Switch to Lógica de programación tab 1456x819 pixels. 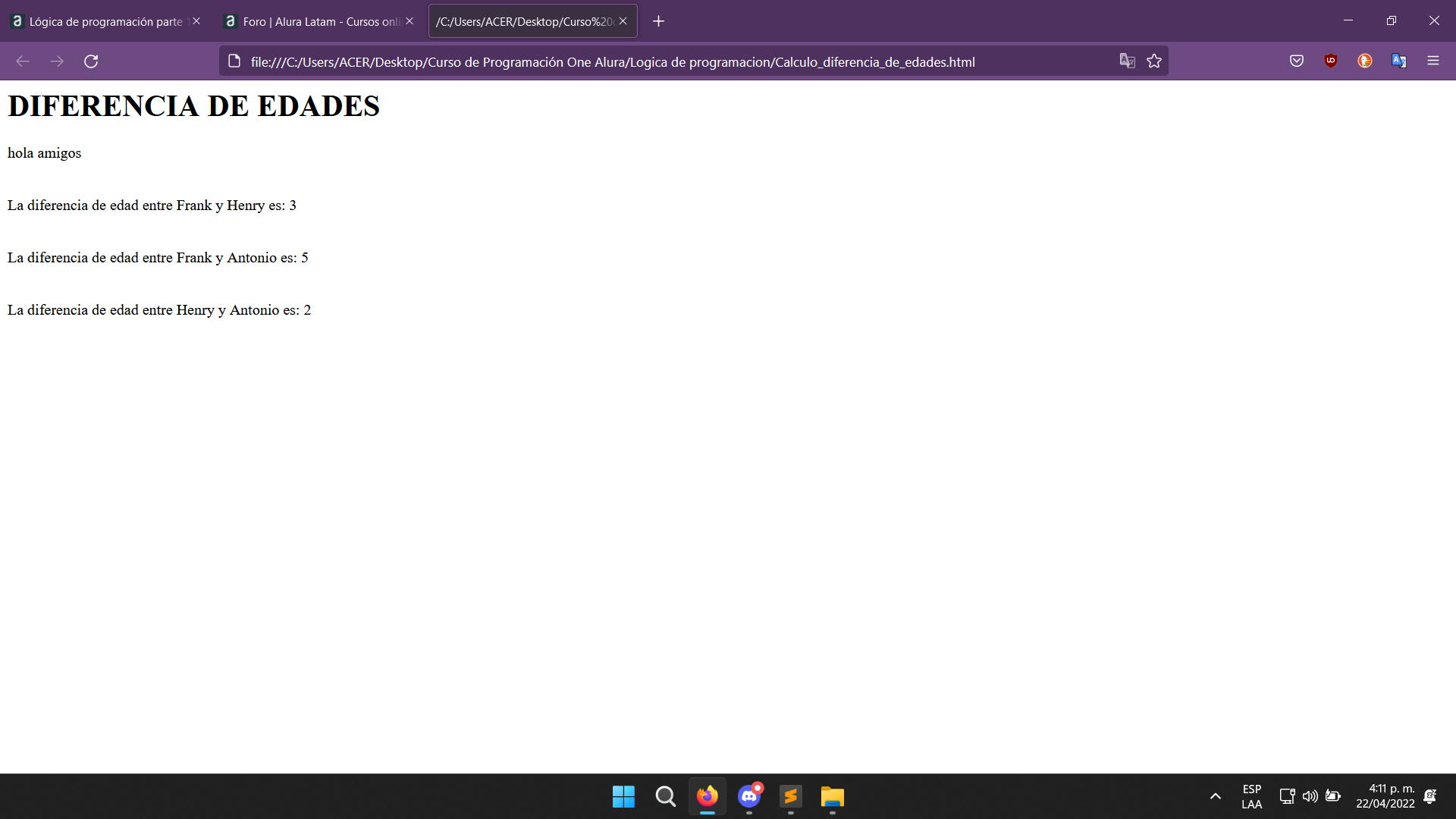coord(106,21)
